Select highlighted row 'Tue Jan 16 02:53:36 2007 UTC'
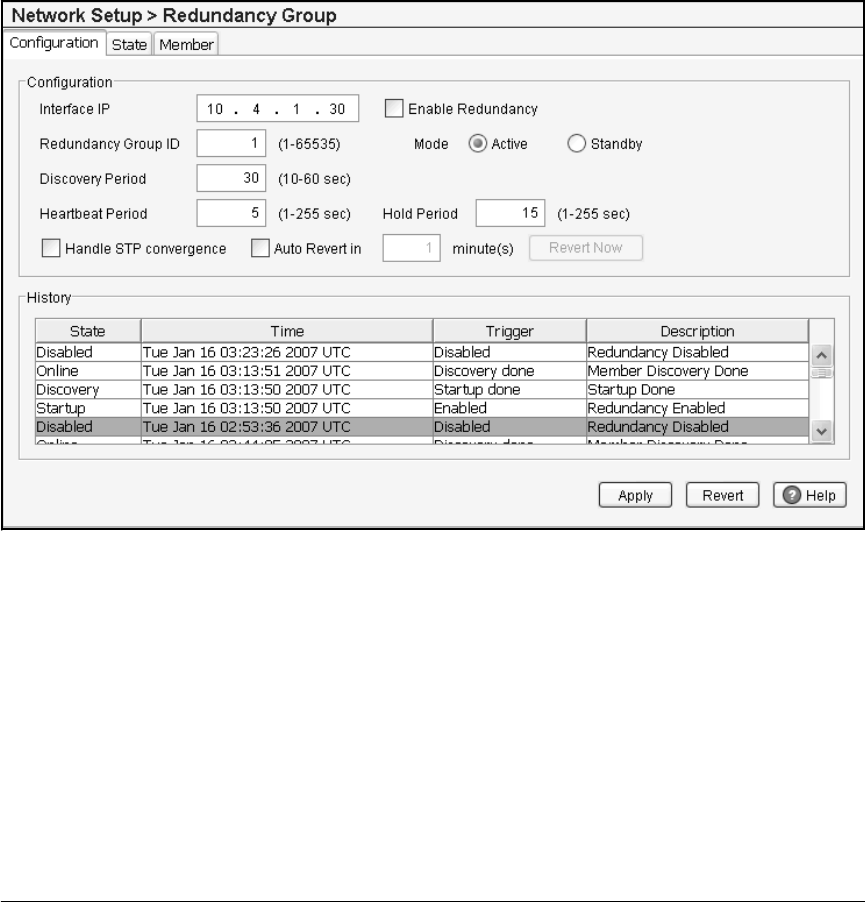865x902 pixels. (x=422, y=427)
